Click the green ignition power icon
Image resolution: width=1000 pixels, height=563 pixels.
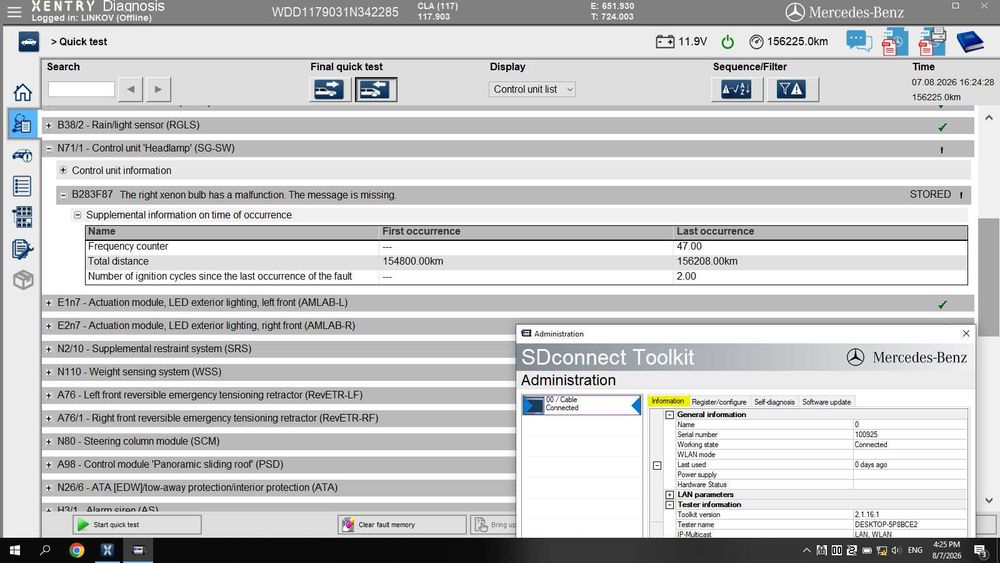[728, 42]
